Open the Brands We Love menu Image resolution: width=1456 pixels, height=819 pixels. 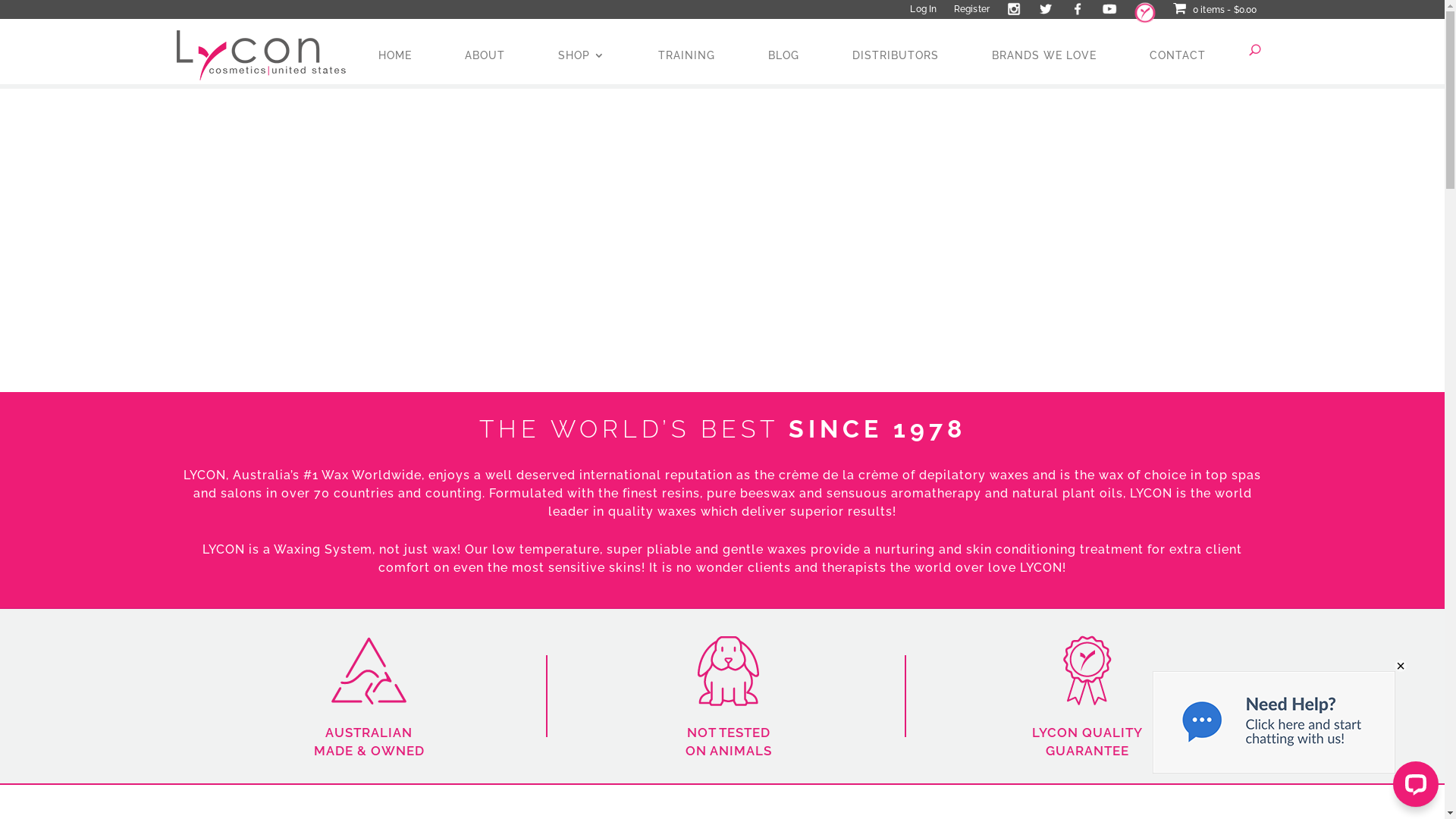[1044, 55]
